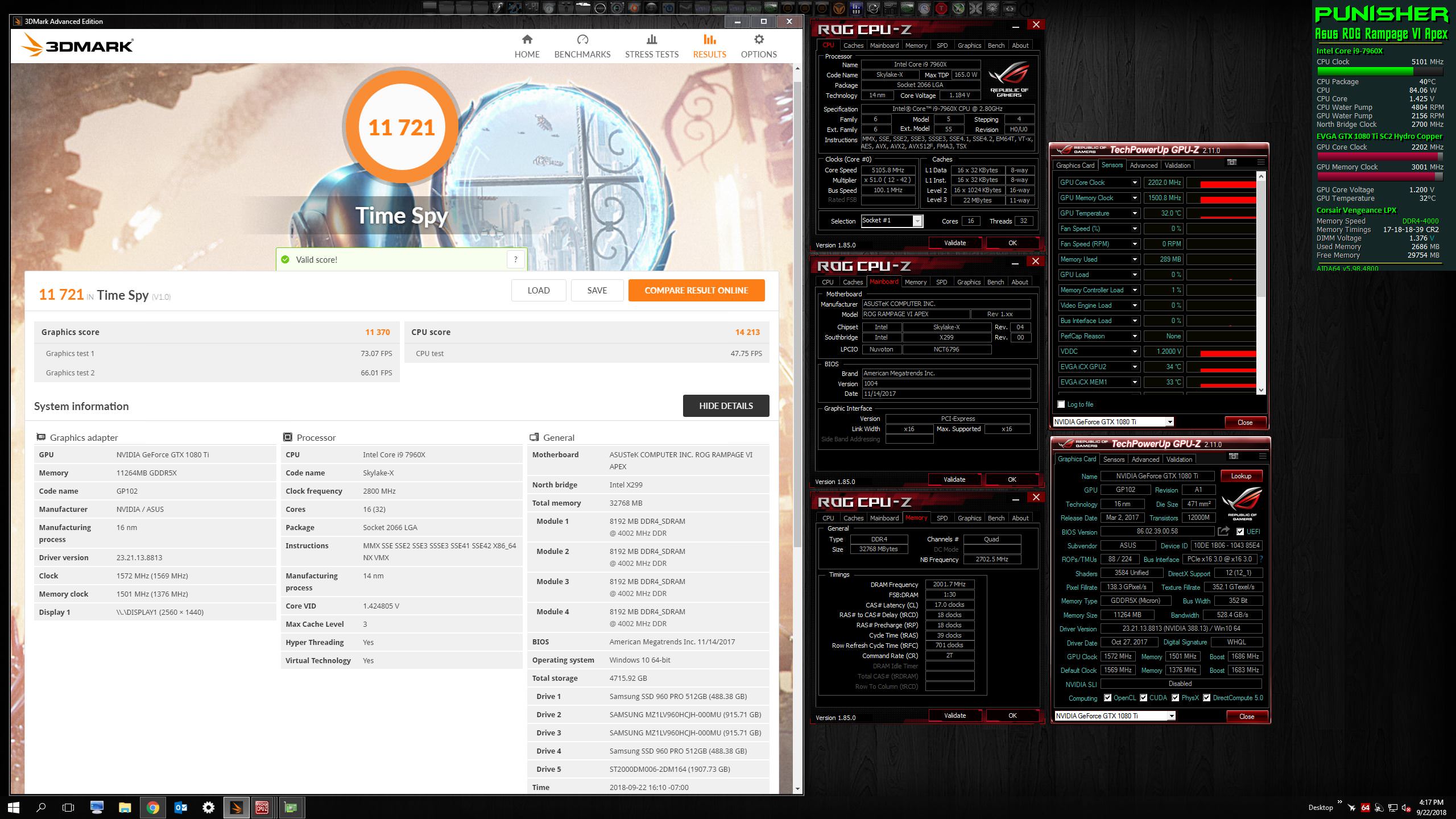This screenshot has width=1456, height=819.
Task: Enable the Log to file checkbox
Action: point(1061,404)
